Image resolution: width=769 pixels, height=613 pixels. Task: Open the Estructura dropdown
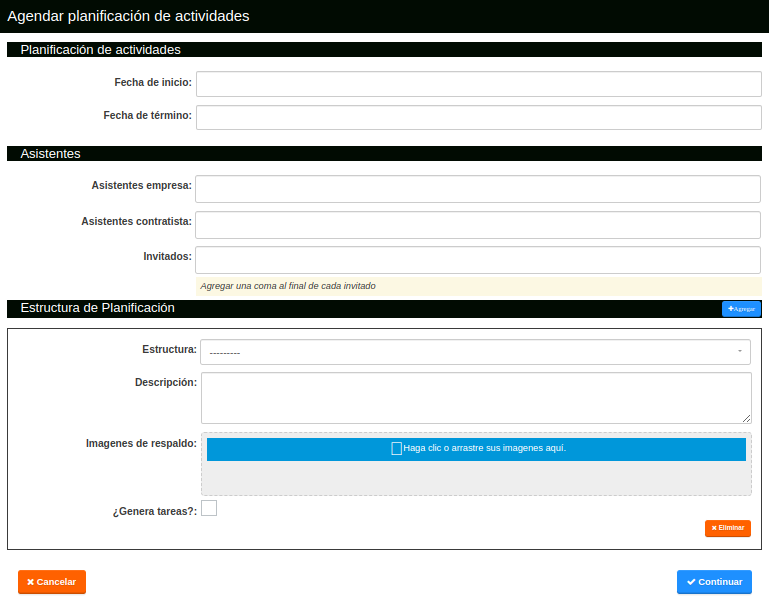[475, 352]
